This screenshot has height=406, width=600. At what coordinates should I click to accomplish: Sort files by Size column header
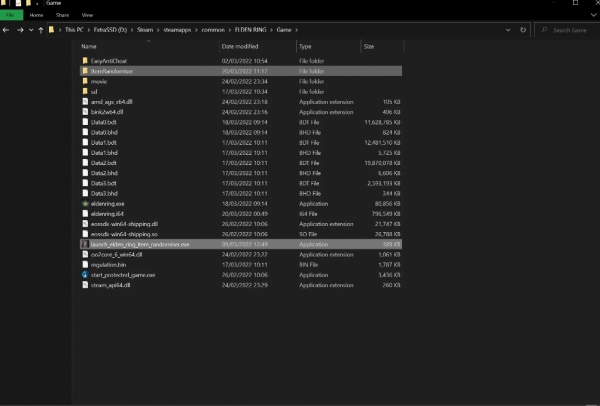[369, 46]
